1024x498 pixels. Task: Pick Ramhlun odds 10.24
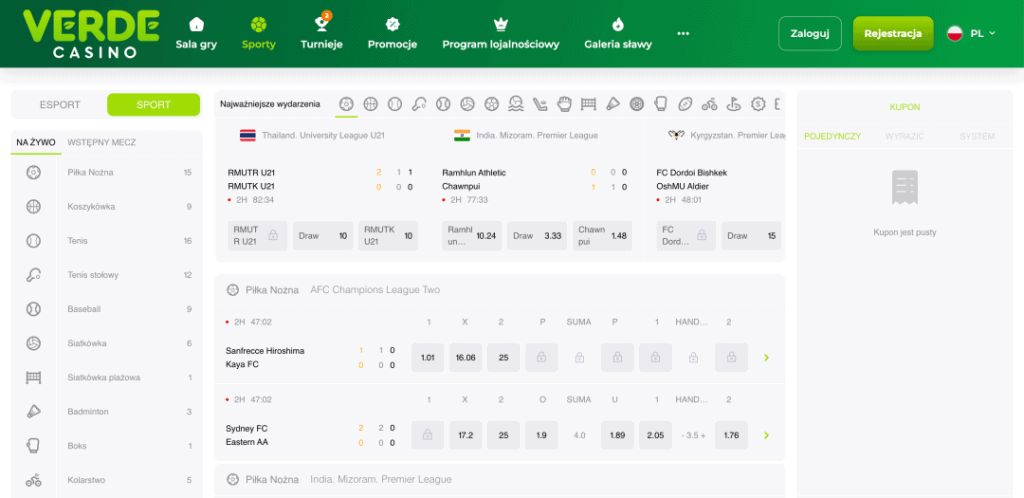472,236
